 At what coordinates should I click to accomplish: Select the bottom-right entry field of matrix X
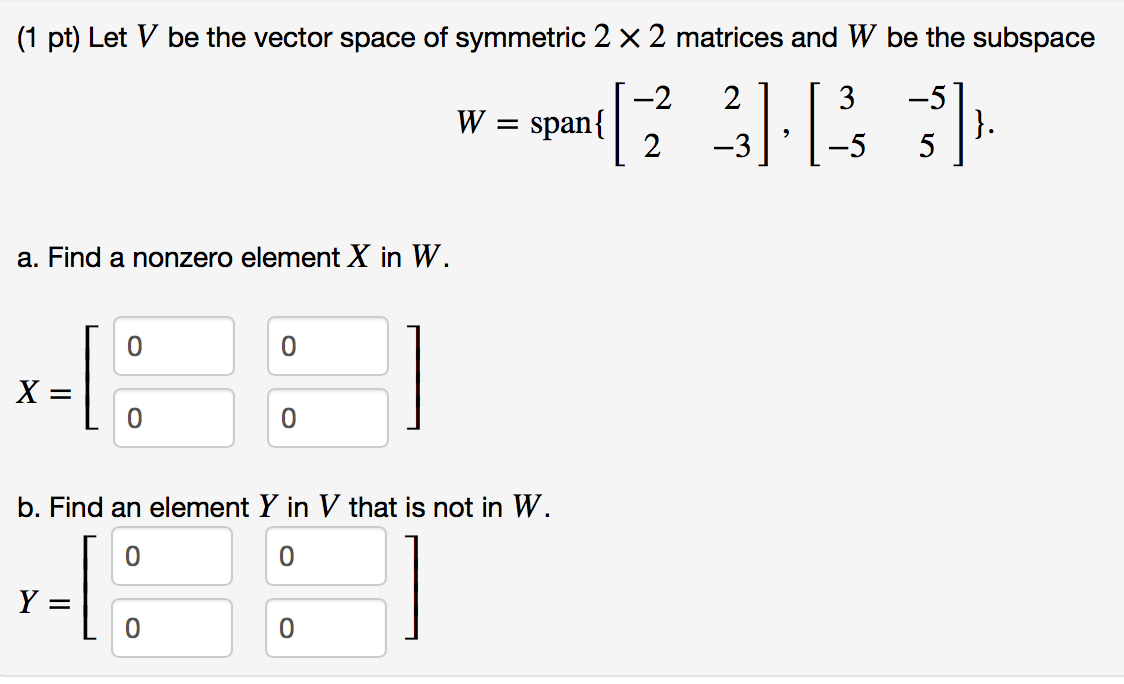(x=327, y=417)
